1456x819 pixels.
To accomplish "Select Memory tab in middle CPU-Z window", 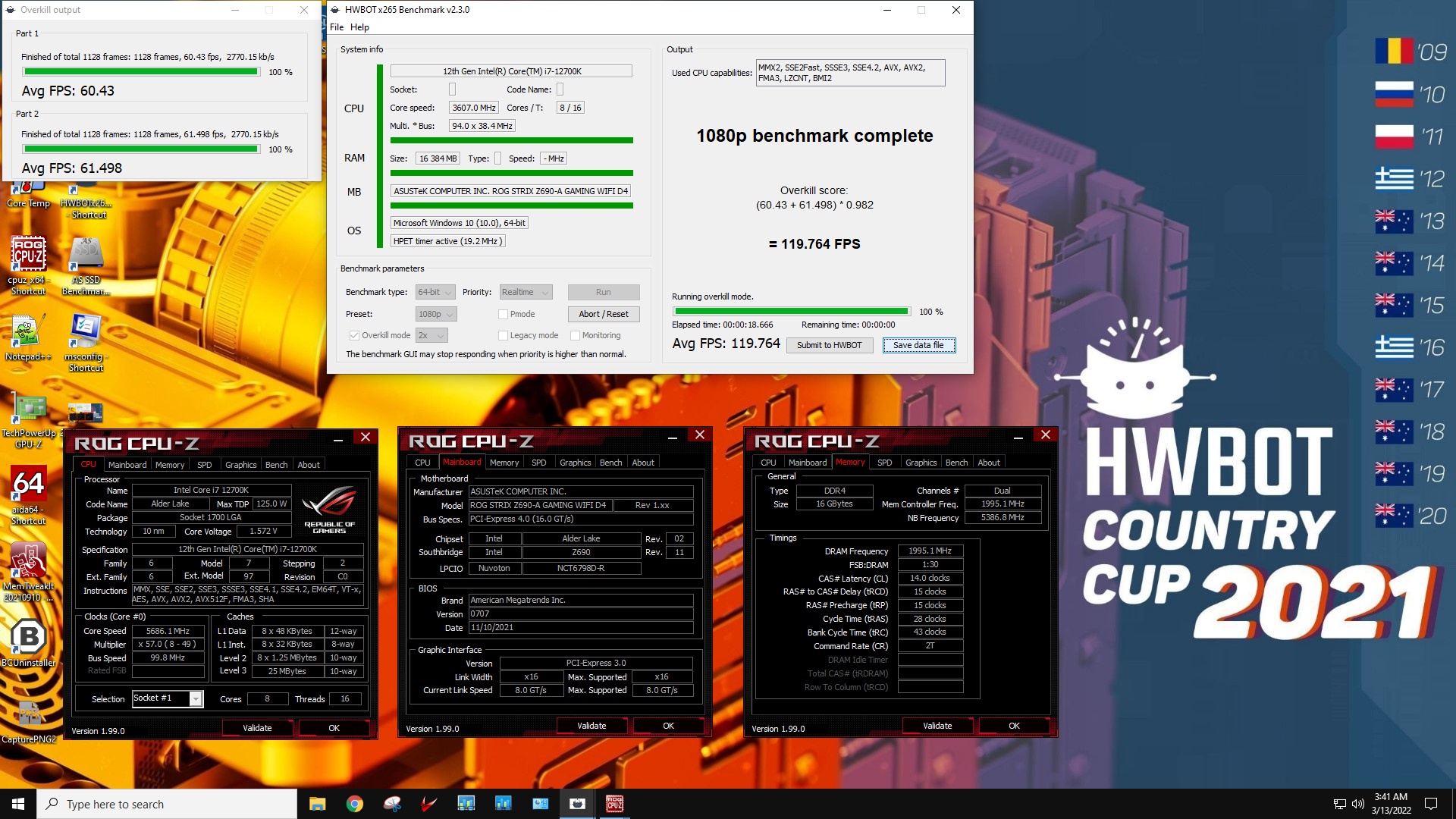I will click(504, 463).
